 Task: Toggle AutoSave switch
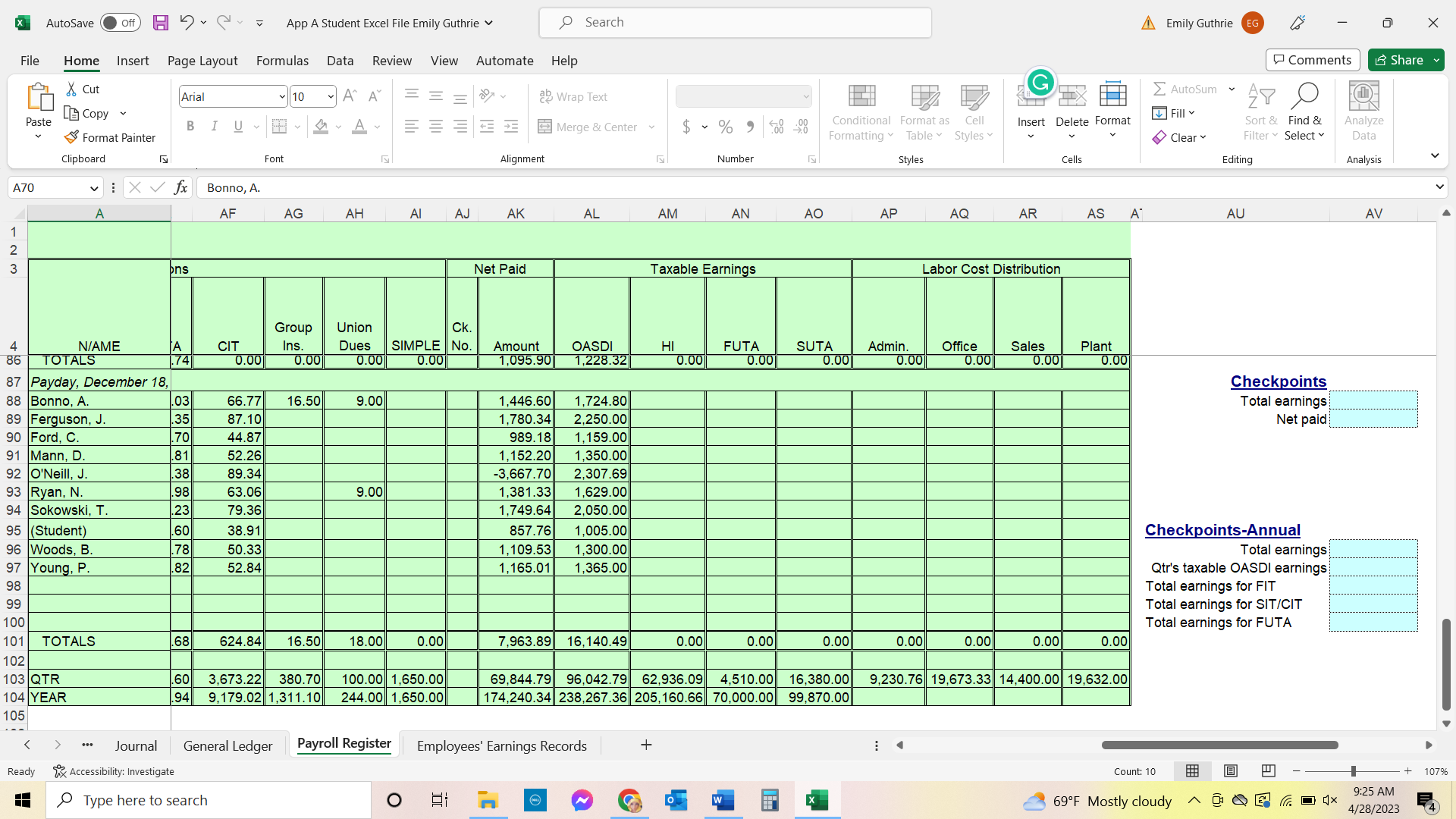tap(120, 23)
